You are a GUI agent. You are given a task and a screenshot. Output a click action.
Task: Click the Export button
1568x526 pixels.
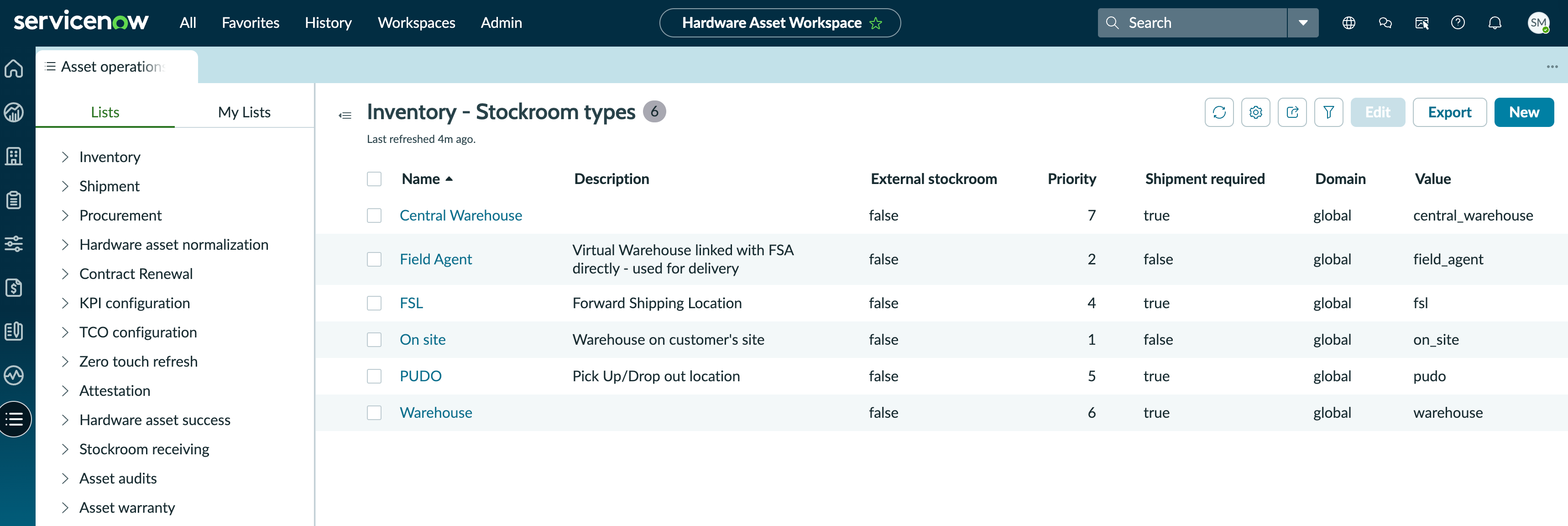point(1449,113)
